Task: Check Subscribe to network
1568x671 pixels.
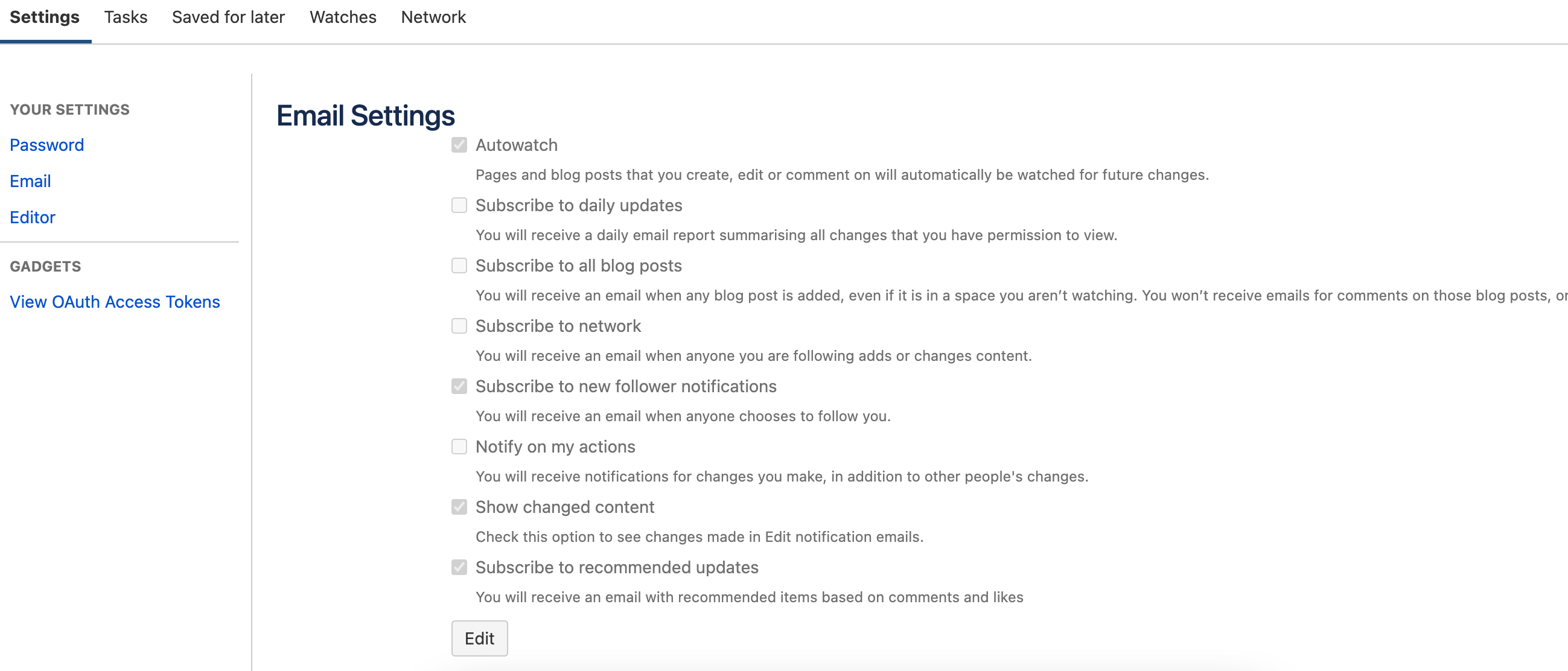Action: (459, 326)
